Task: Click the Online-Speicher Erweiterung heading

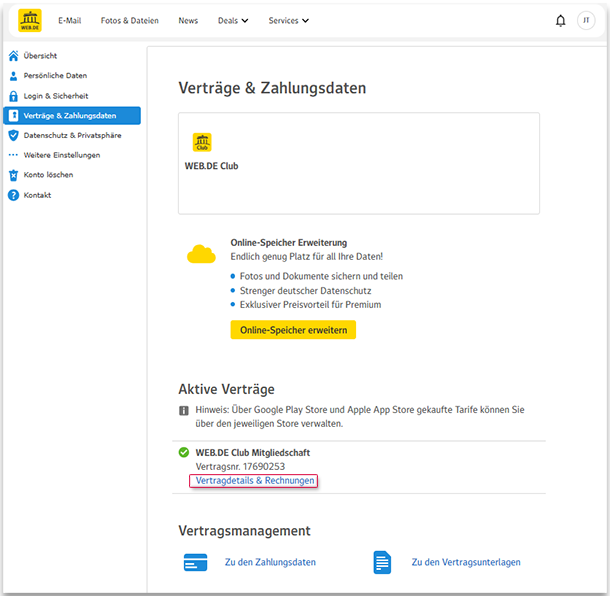Action: pyautogui.click(x=289, y=243)
